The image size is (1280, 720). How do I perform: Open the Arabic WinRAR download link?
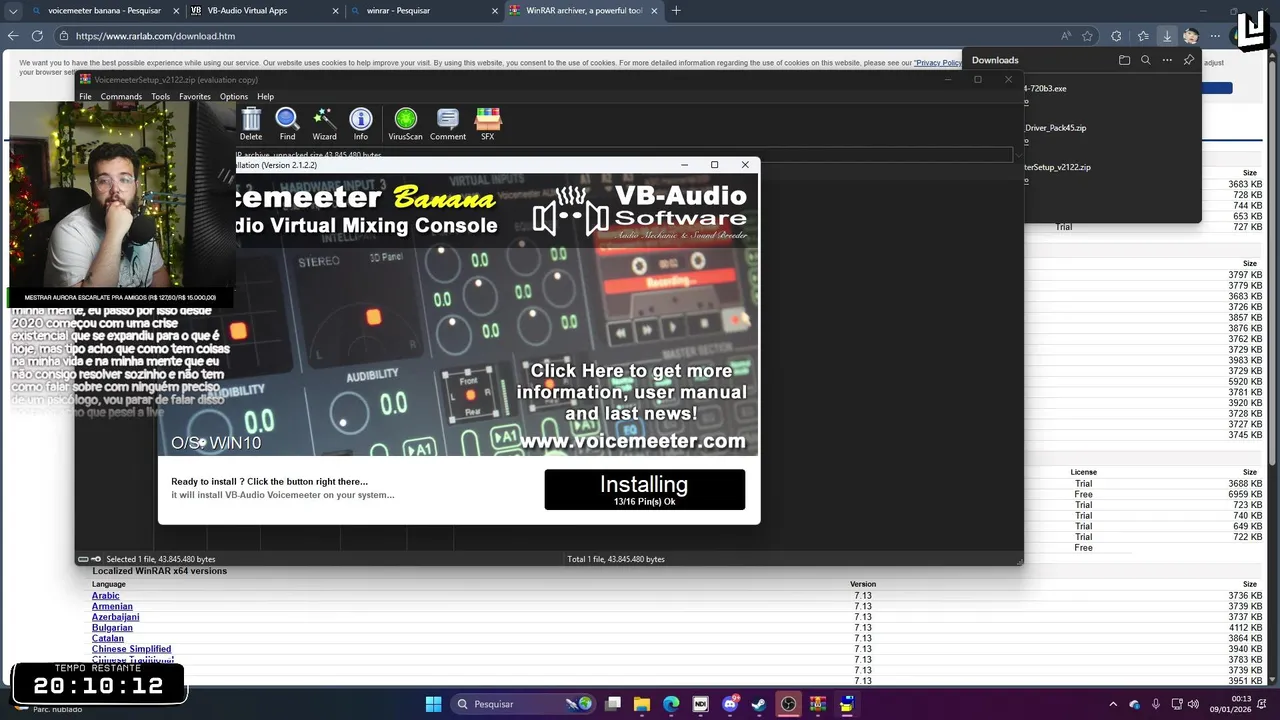[x=105, y=596]
